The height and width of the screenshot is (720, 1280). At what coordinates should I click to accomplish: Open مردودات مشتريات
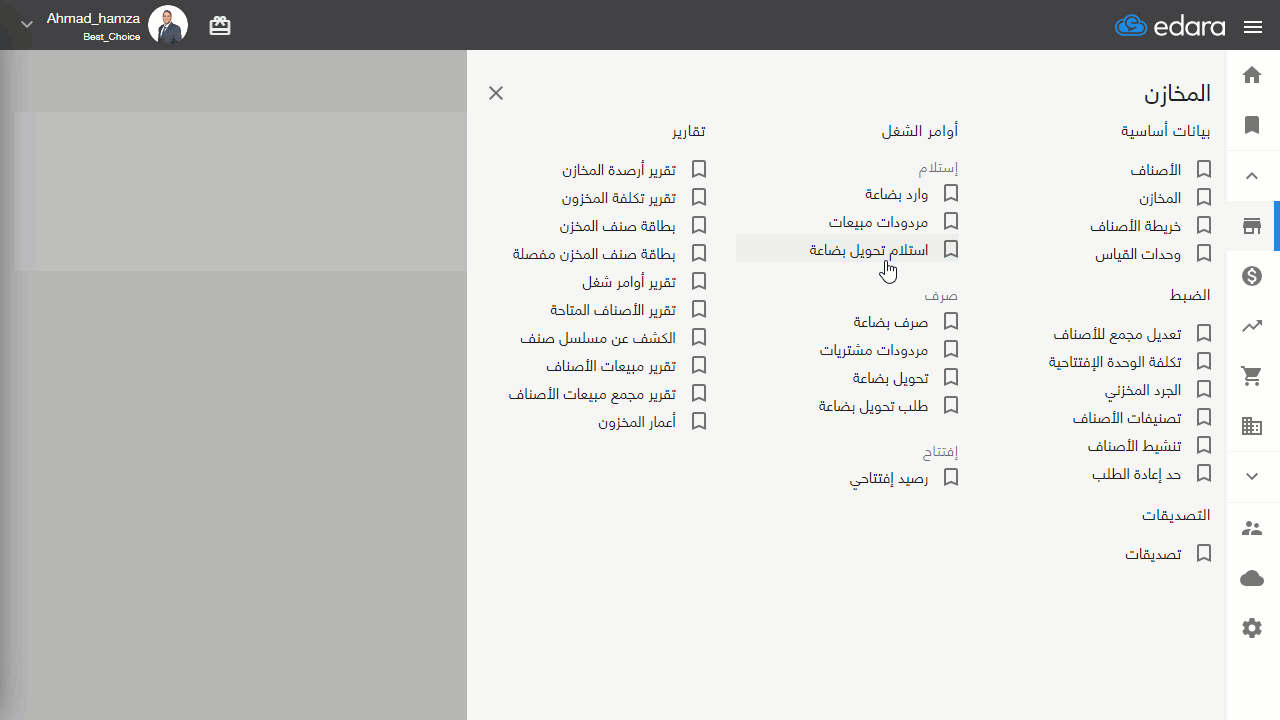[x=874, y=350]
